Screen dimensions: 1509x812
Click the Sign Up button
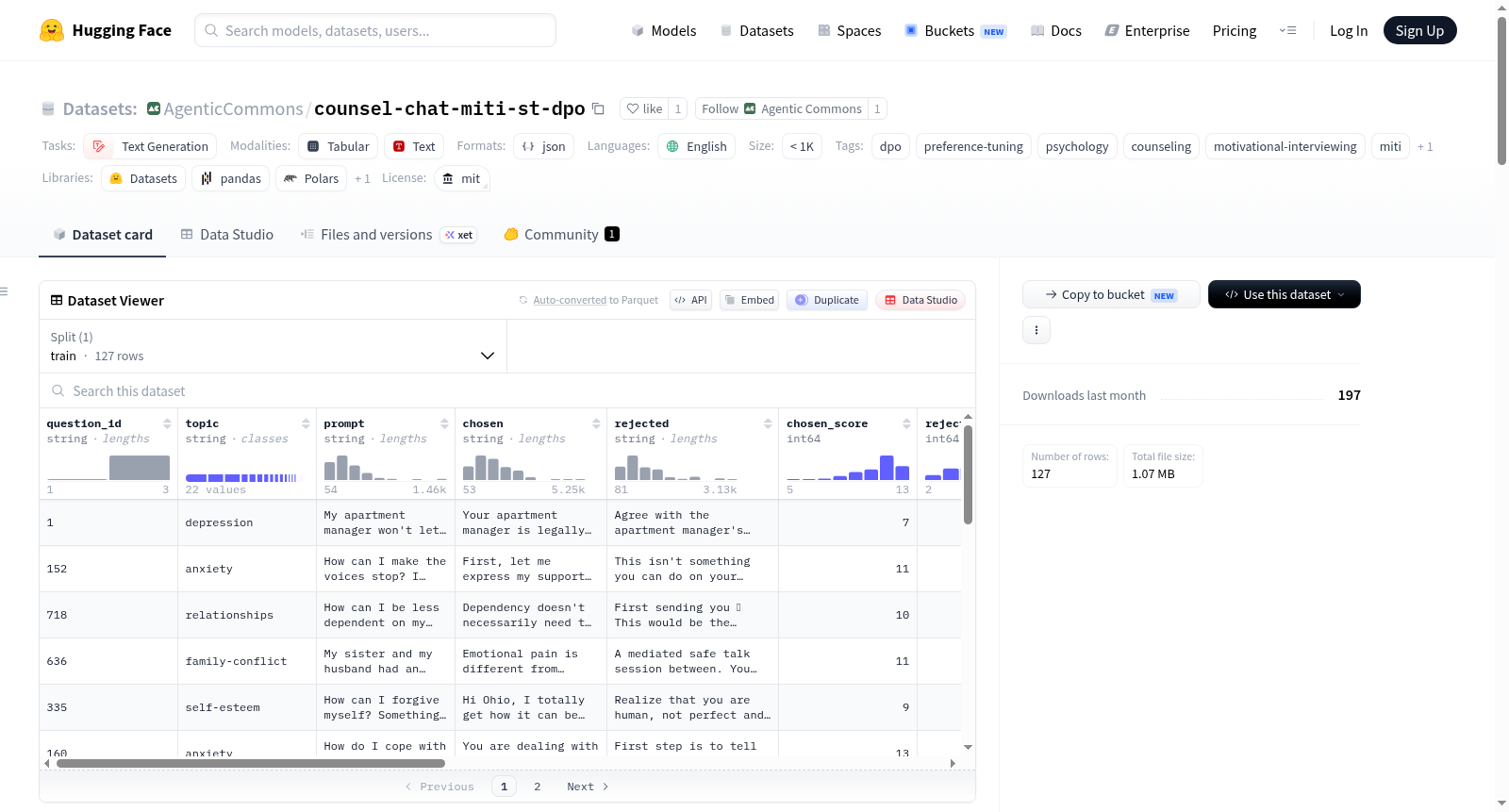pos(1419,30)
